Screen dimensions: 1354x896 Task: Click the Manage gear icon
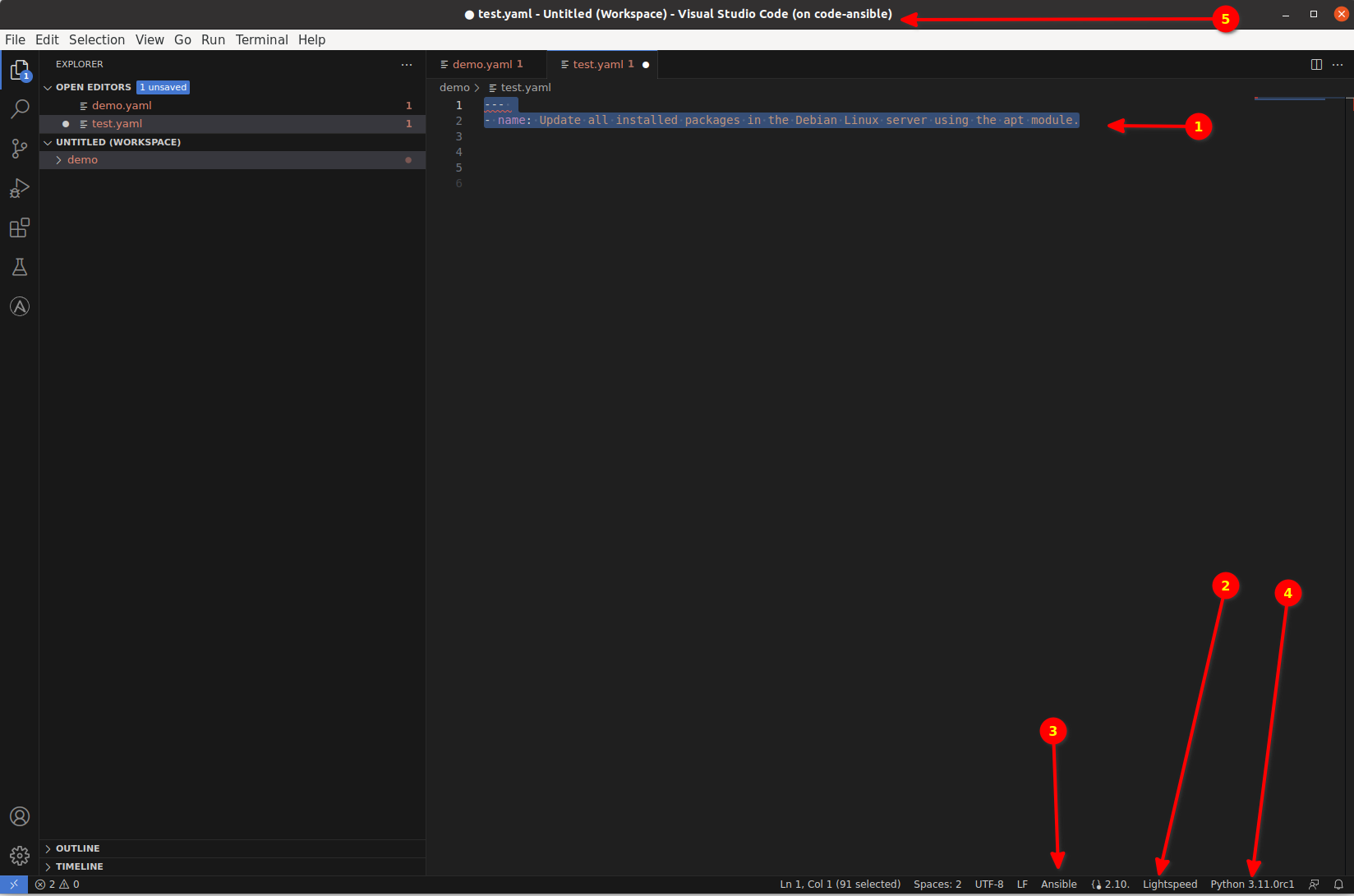pyautogui.click(x=20, y=856)
